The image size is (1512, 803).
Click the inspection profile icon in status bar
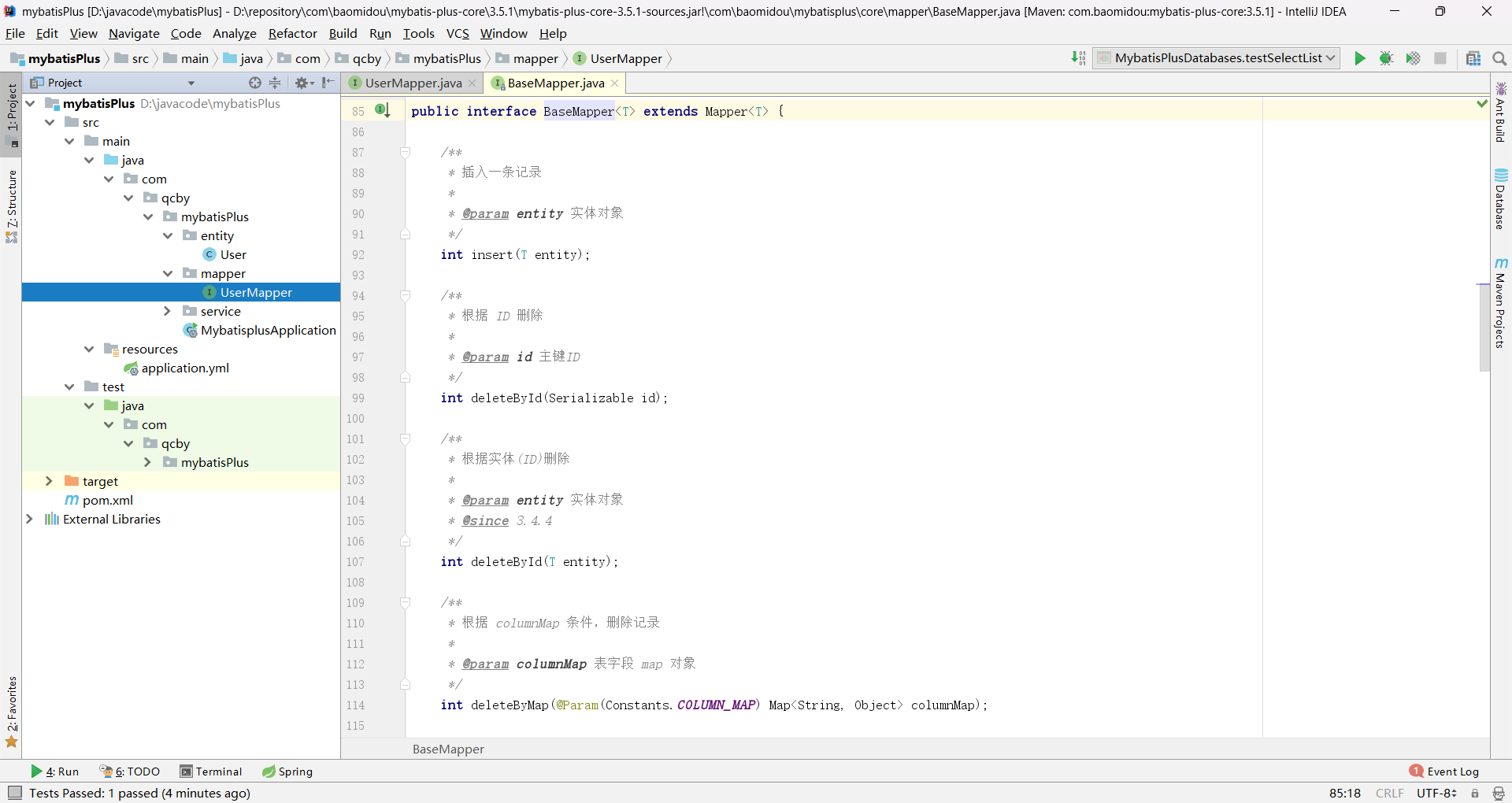[x=1499, y=794]
